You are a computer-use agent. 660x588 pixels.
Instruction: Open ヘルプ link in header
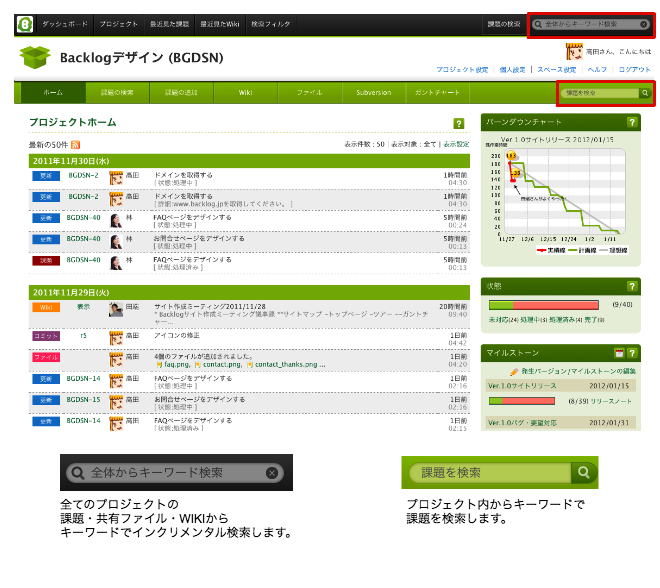pos(597,70)
